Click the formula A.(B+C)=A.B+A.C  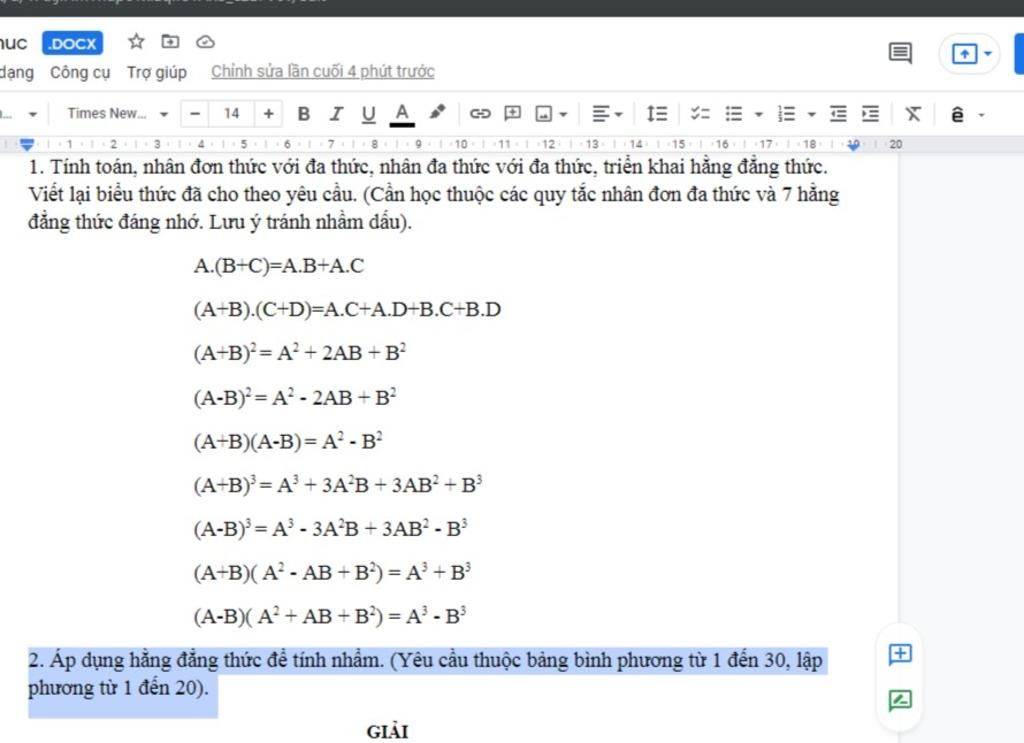tap(279, 266)
